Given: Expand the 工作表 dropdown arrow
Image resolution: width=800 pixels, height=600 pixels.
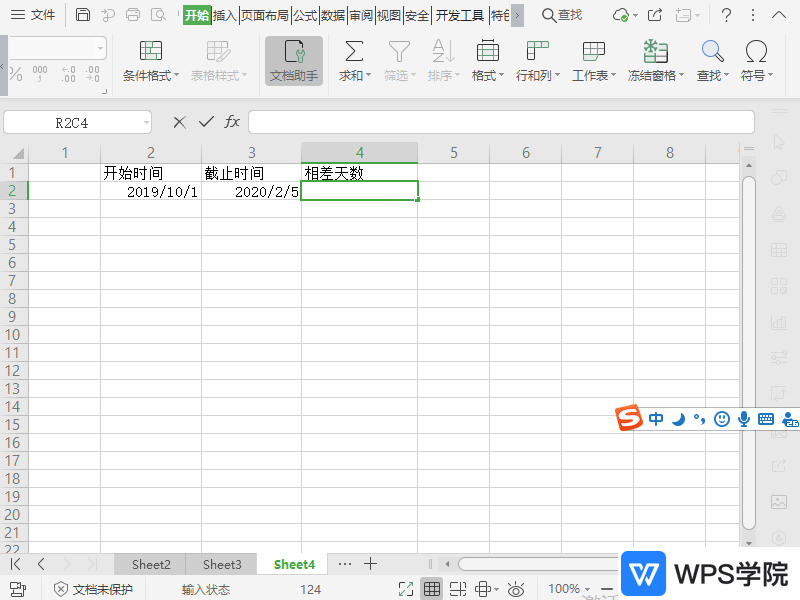Looking at the screenshot, I should tap(614, 76).
